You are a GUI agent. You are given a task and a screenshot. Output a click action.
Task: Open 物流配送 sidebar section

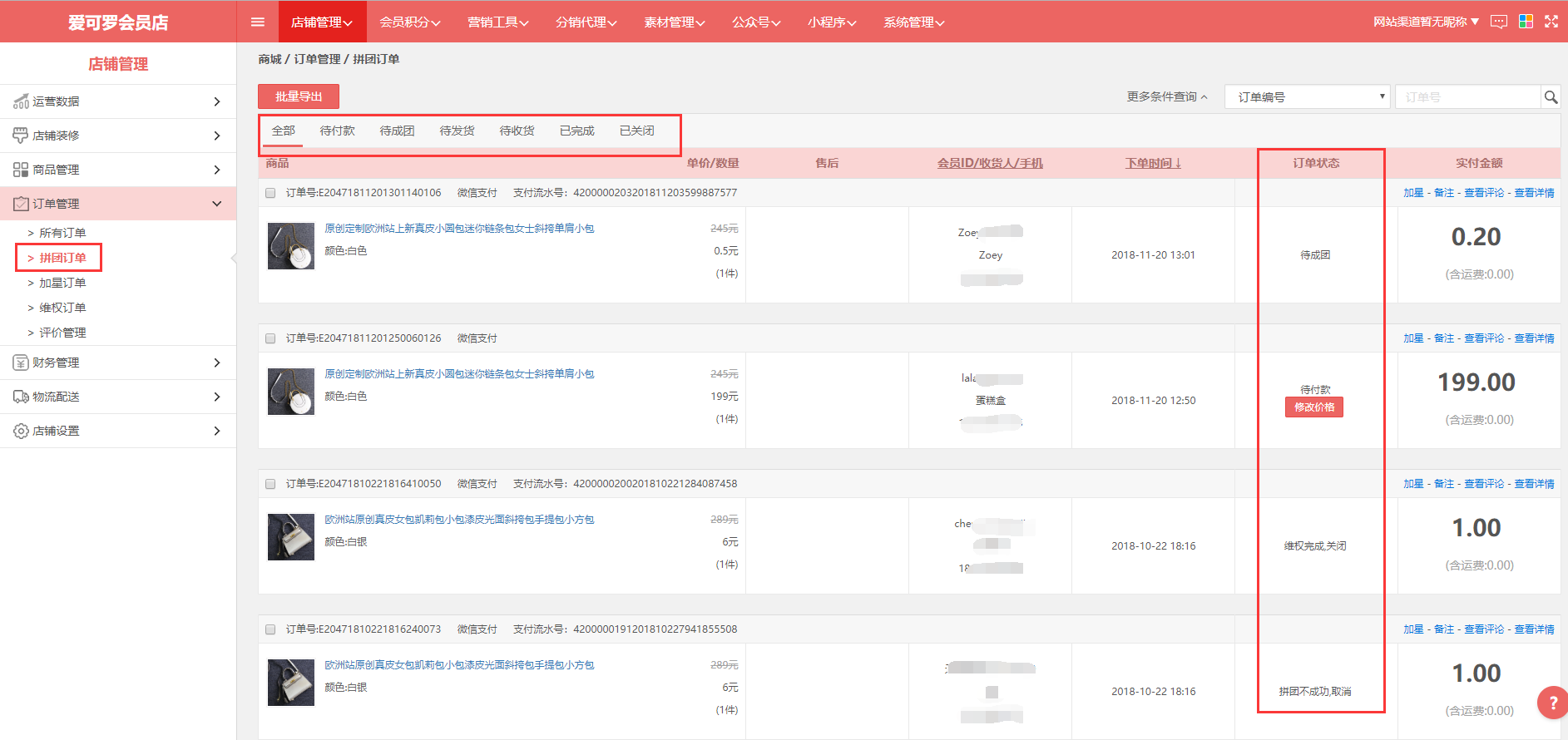coord(118,397)
